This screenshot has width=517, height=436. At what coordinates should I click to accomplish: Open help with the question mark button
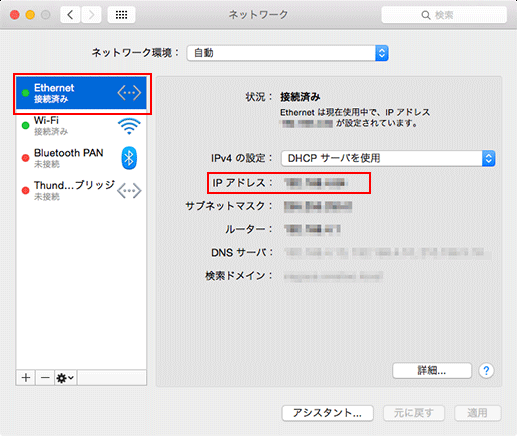(486, 370)
